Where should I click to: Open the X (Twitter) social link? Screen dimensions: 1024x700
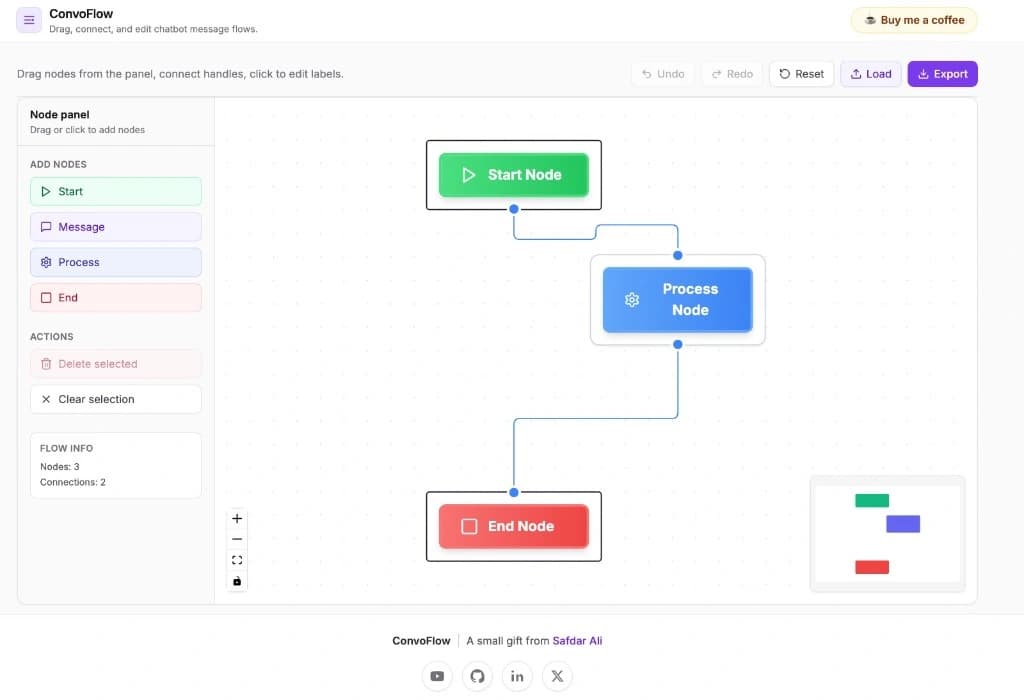coord(557,676)
